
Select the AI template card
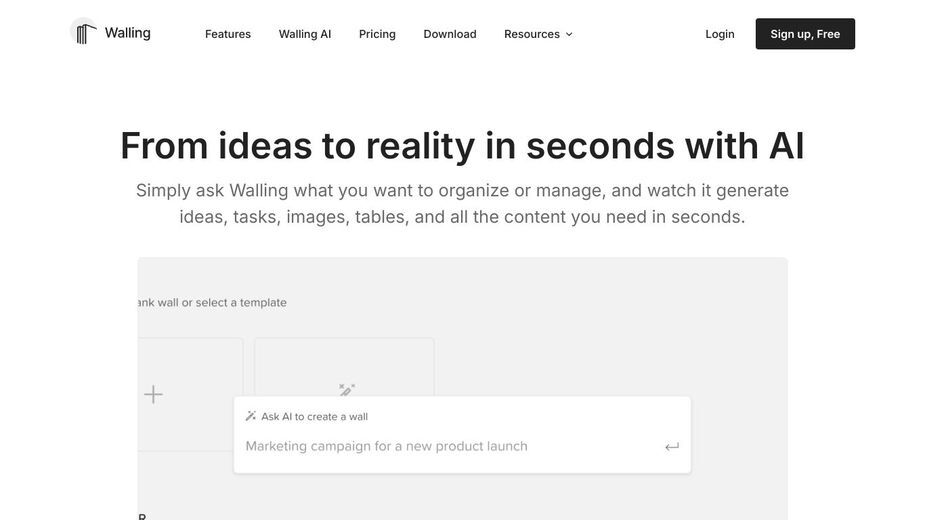[345, 367]
